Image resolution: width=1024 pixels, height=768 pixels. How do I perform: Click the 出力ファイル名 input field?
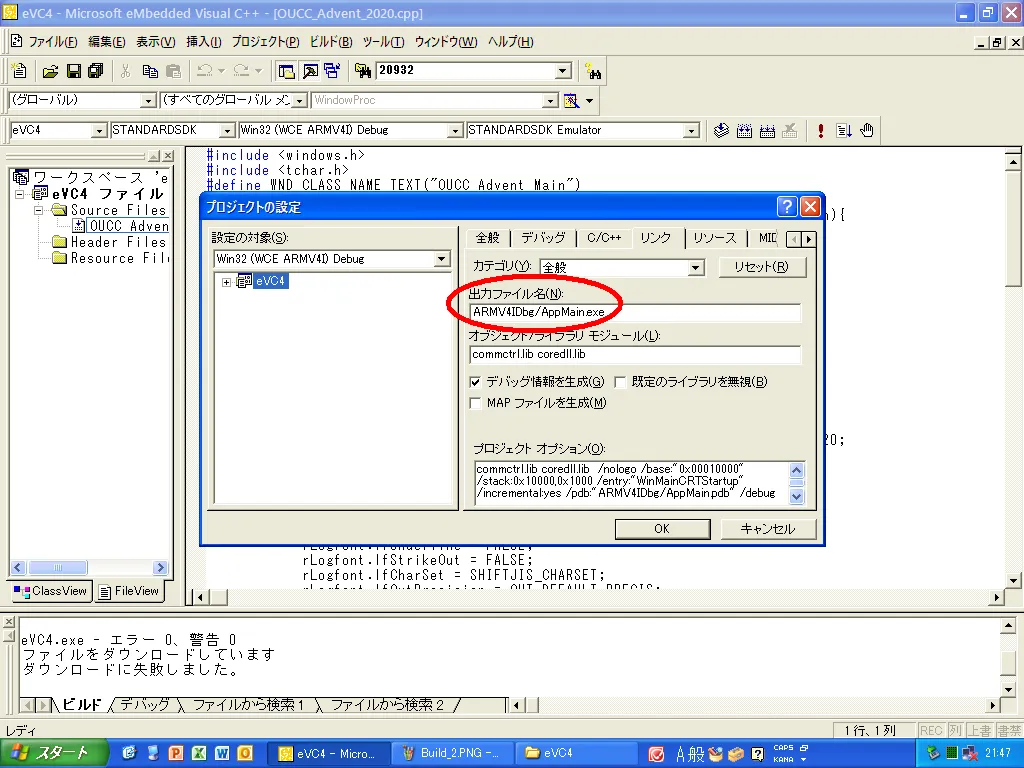tap(635, 312)
